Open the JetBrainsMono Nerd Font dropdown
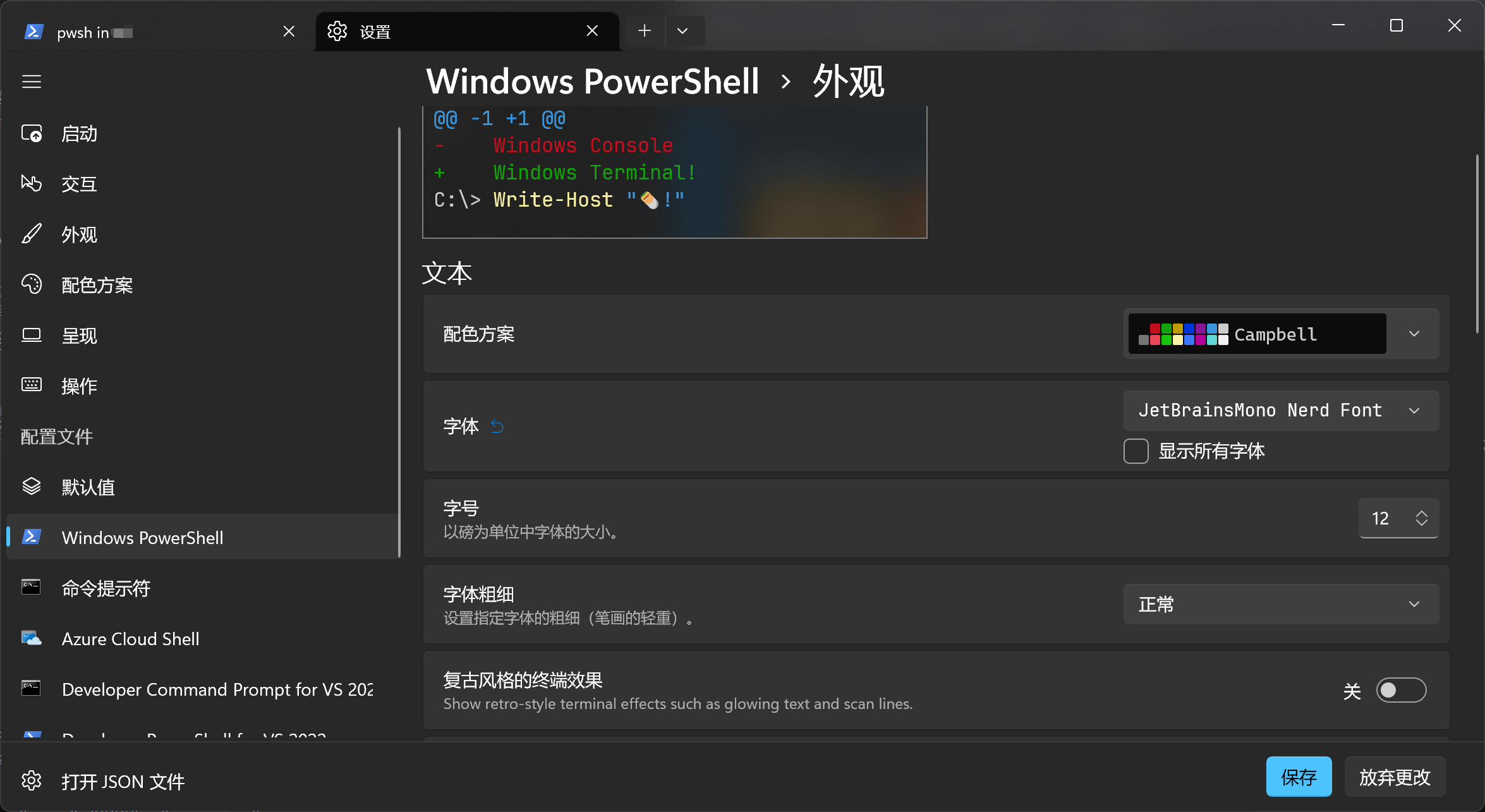 [x=1281, y=411]
